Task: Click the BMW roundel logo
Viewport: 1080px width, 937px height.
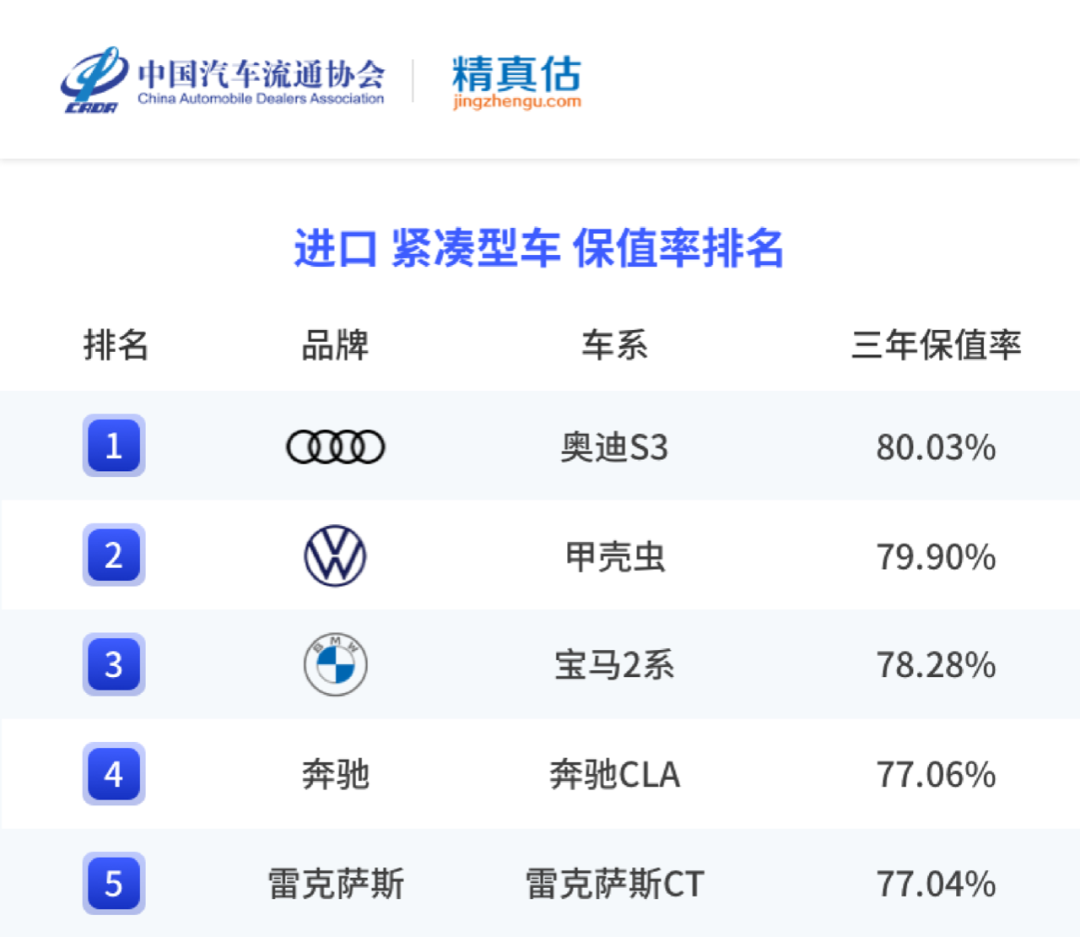Action: tap(335, 665)
